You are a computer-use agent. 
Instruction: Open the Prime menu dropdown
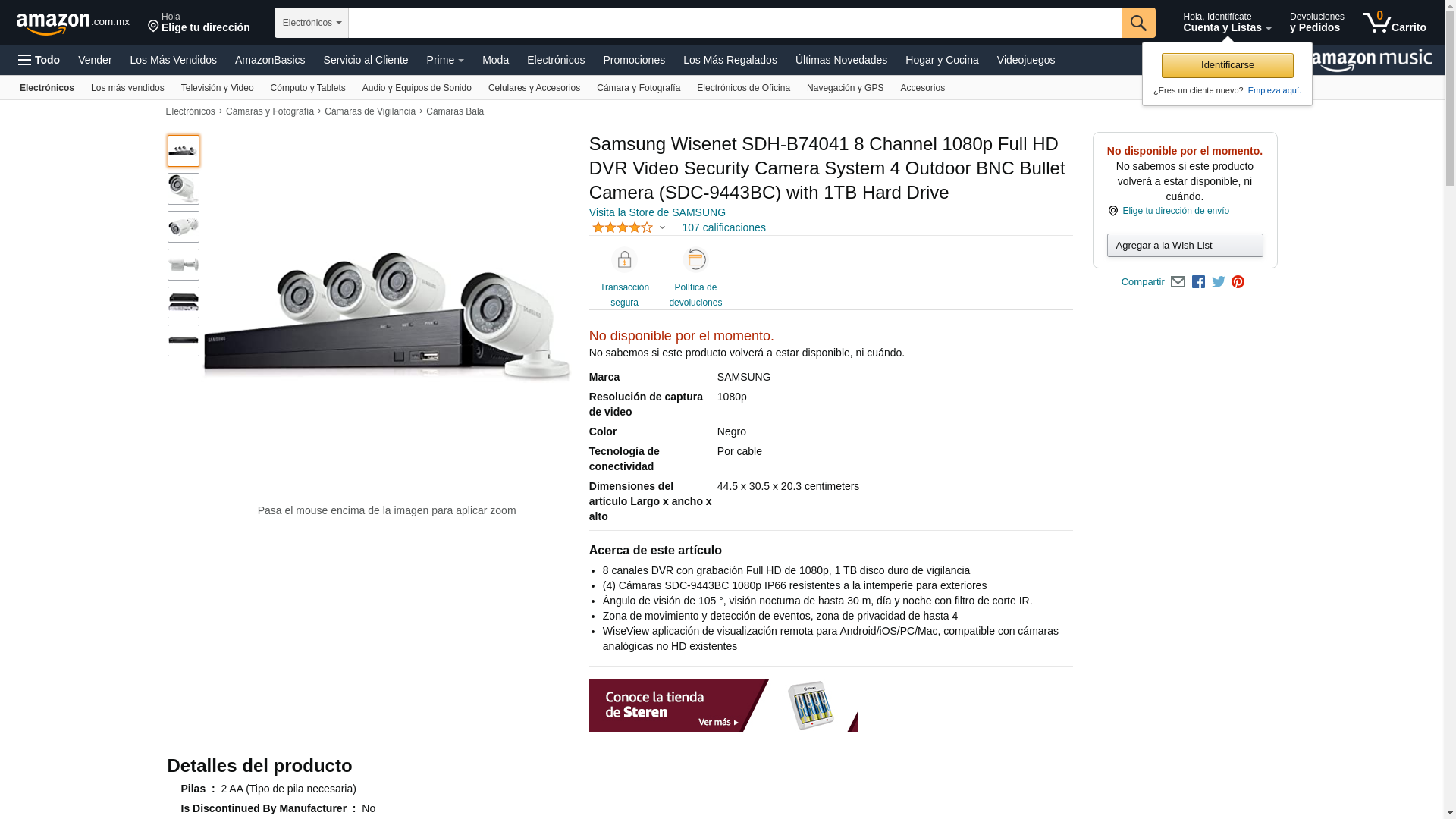pyautogui.click(x=445, y=60)
